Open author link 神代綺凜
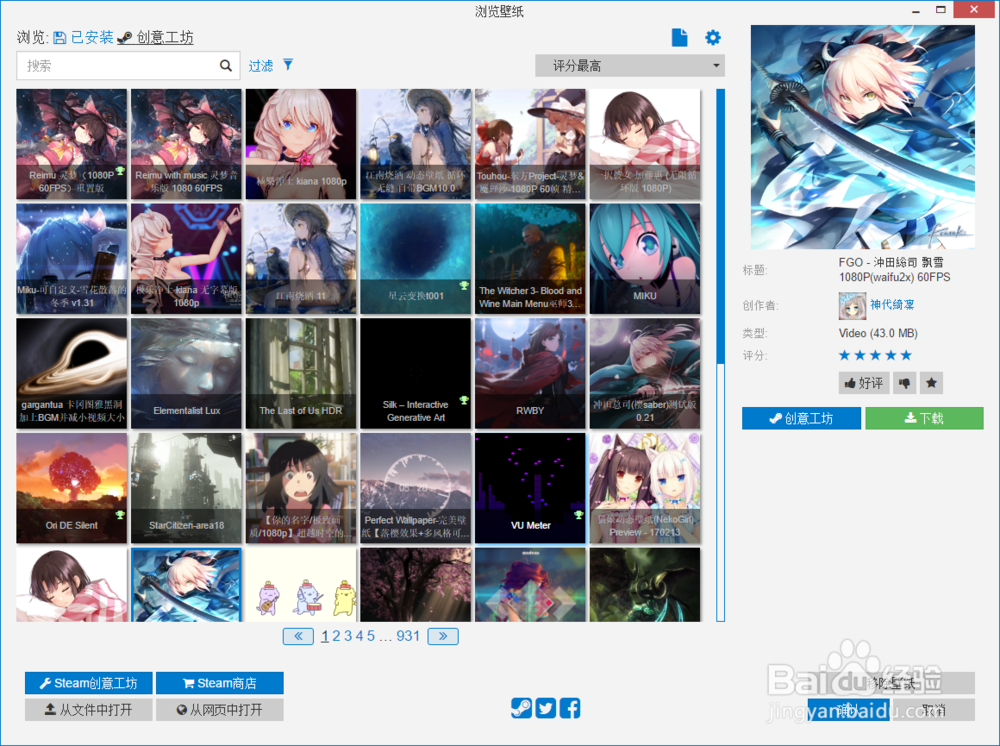 pyautogui.click(x=892, y=305)
